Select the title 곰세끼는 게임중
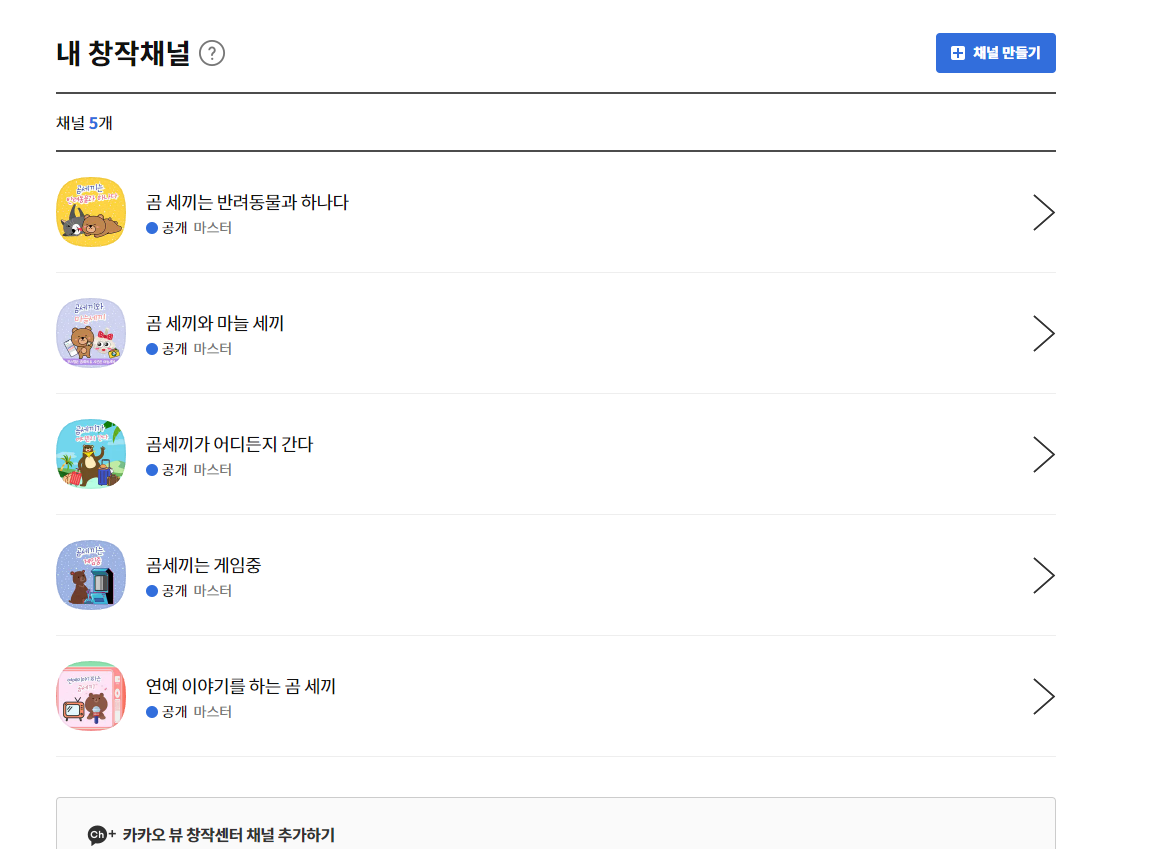Viewport: 1164px width, 849px height. pyautogui.click(x=203, y=565)
